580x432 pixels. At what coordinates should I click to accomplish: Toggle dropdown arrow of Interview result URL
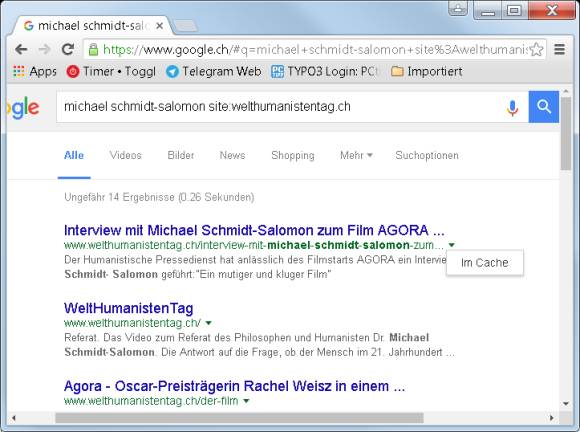click(x=452, y=245)
